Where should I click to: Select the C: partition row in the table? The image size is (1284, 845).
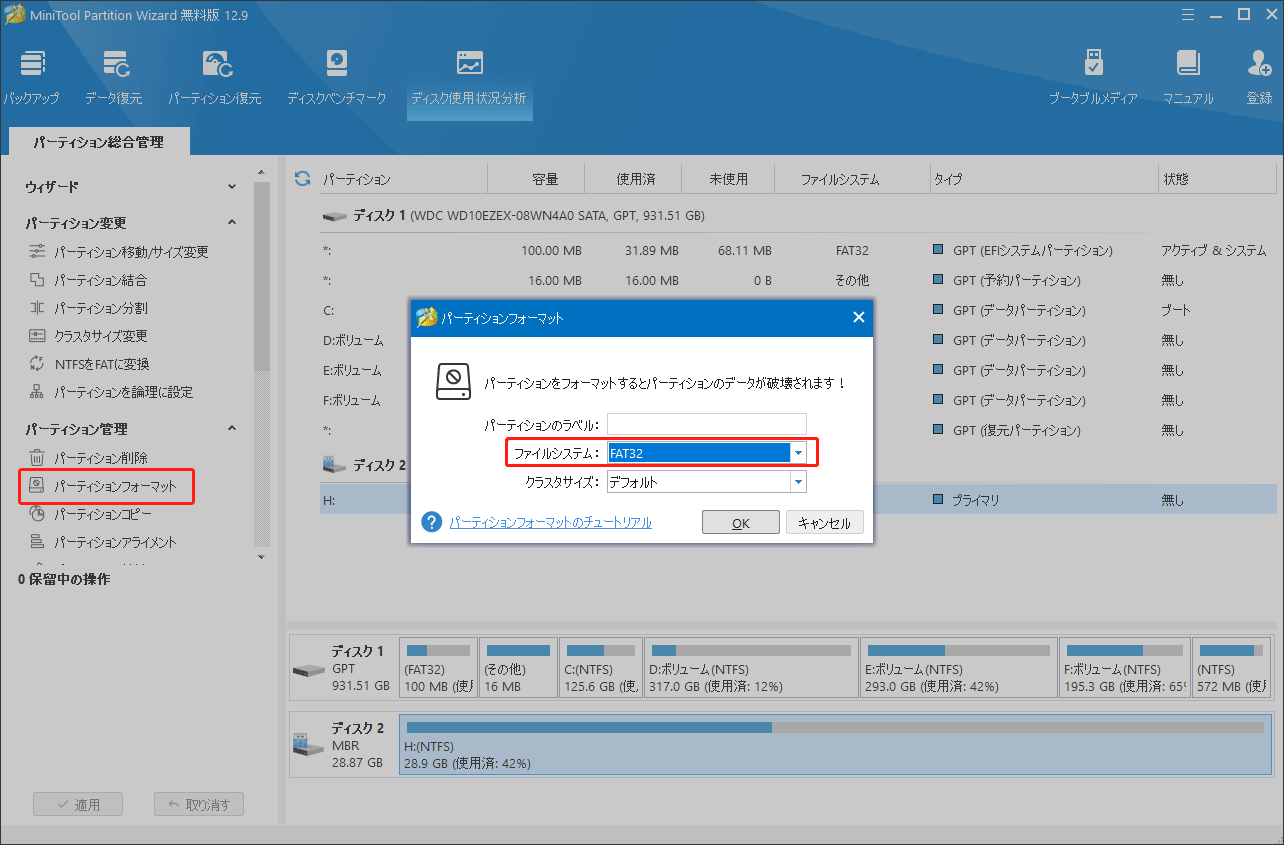pyautogui.click(x=798, y=310)
